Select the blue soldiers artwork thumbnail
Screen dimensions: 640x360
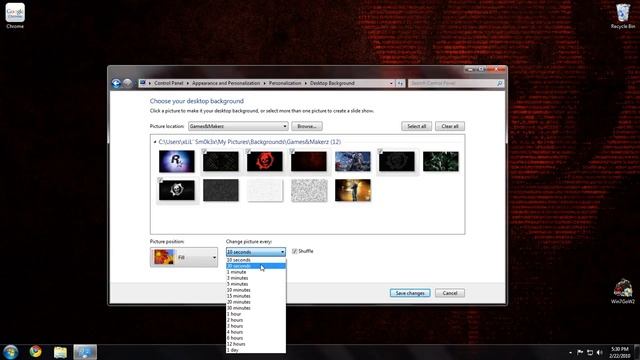[x=353, y=161]
